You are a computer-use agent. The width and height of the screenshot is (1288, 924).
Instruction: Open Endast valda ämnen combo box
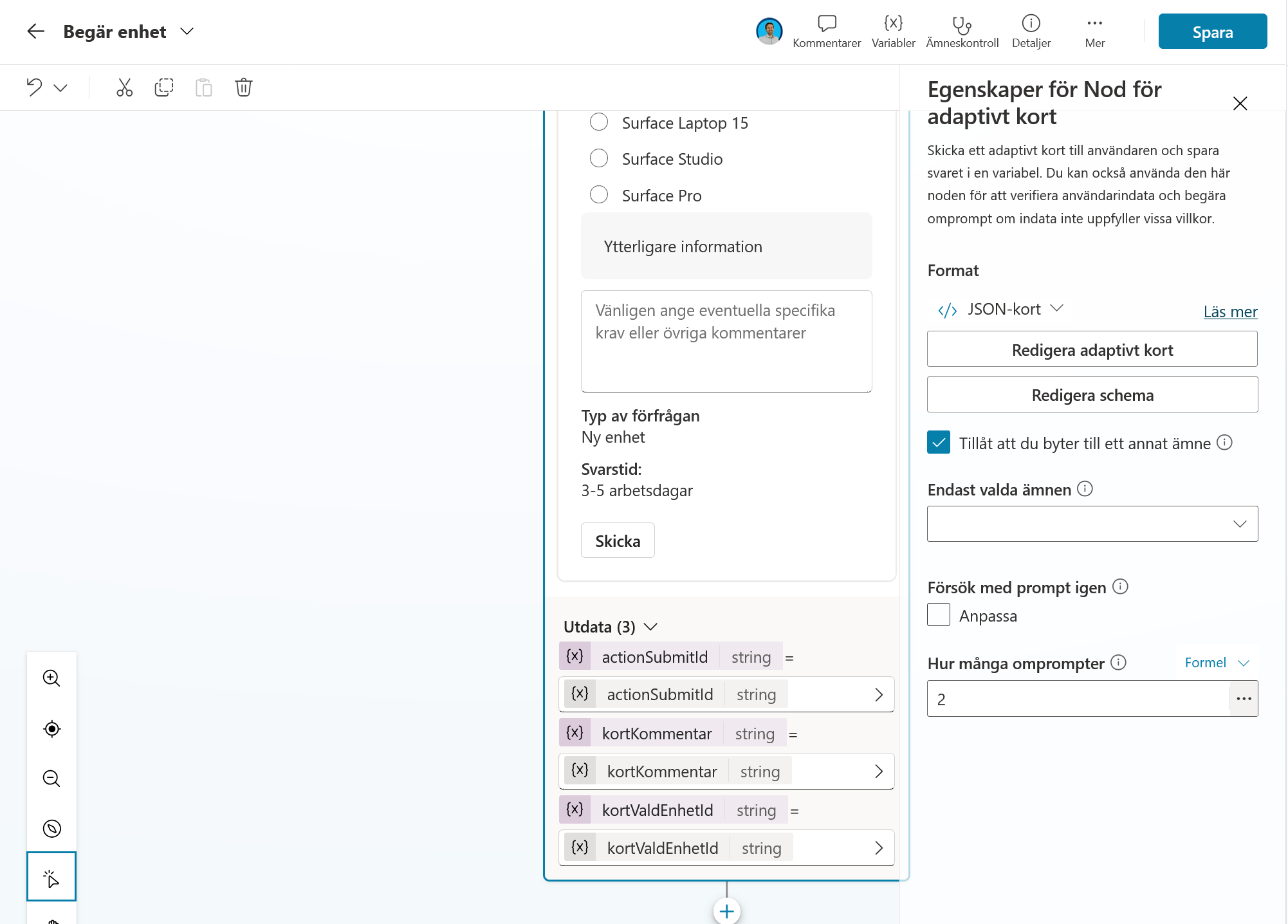click(1092, 524)
